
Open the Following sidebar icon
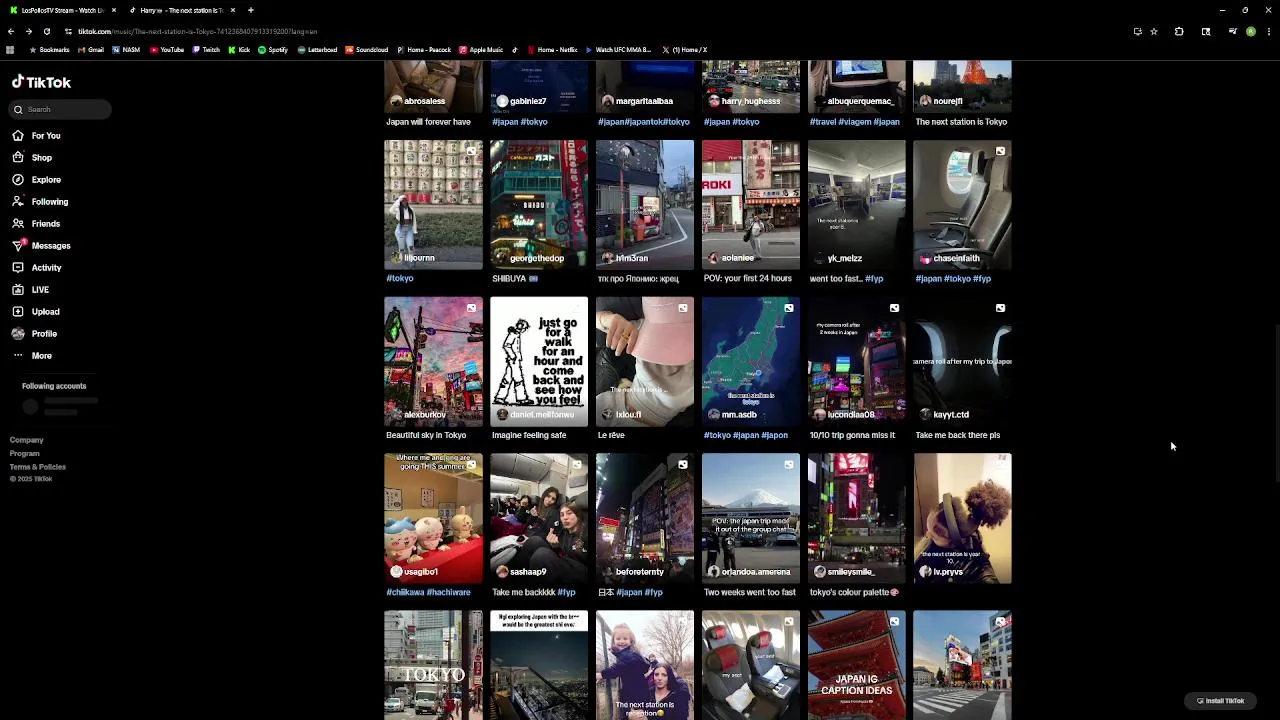[x=18, y=202]
